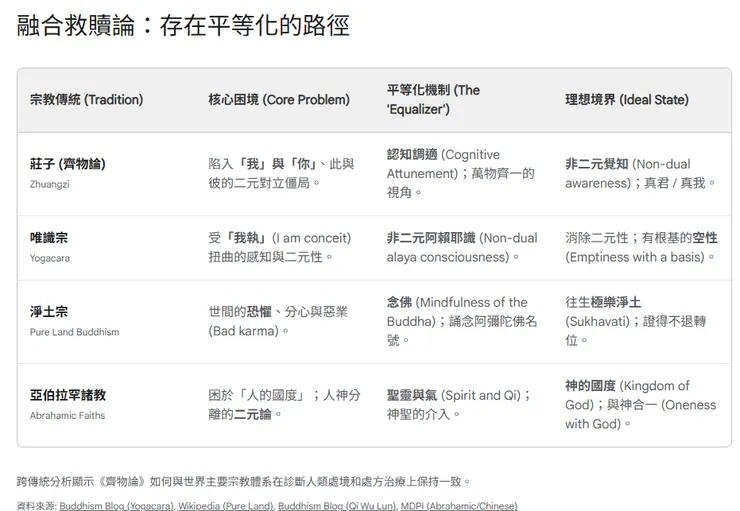Open the Buddhism Blog (Qi Wu Lun) link
Viewport: 740px width, 511px height.
pos(336,506)
